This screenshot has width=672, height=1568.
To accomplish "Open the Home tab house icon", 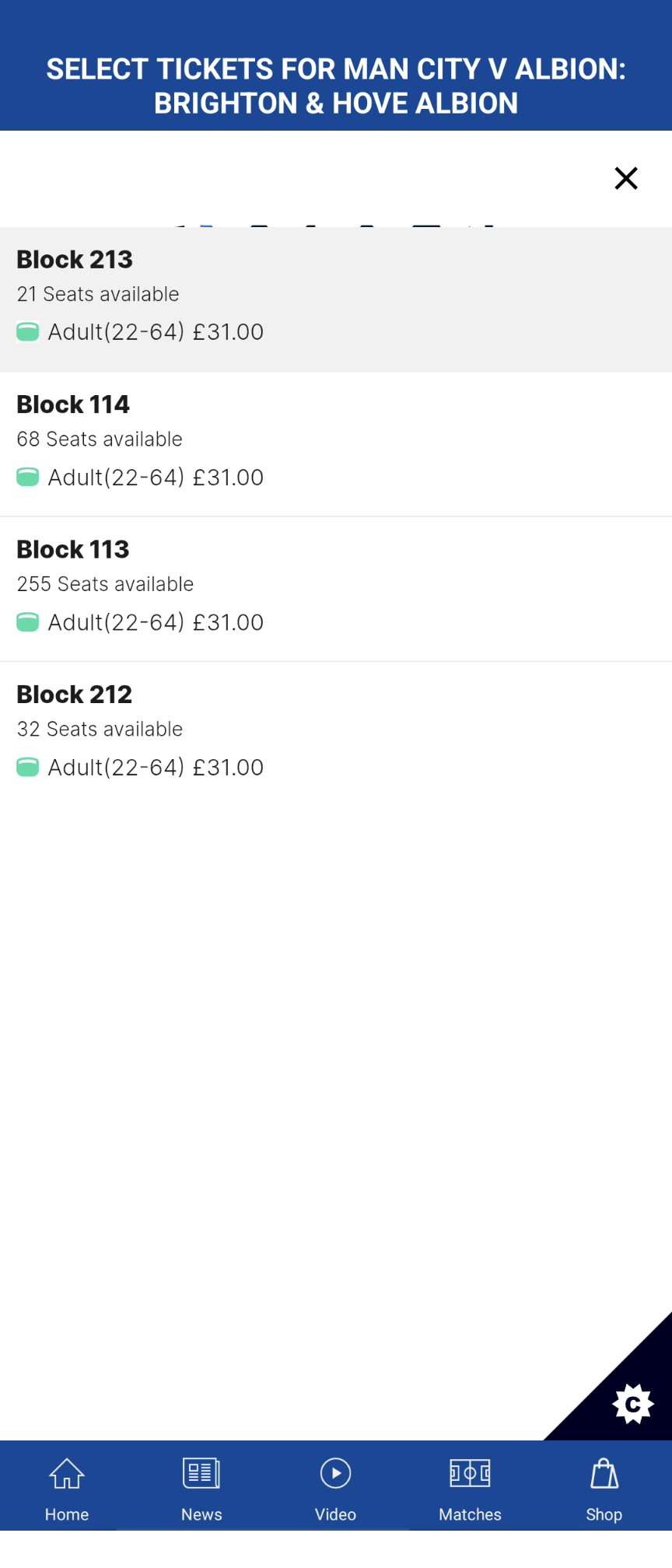I will (x=67, y=1473).
